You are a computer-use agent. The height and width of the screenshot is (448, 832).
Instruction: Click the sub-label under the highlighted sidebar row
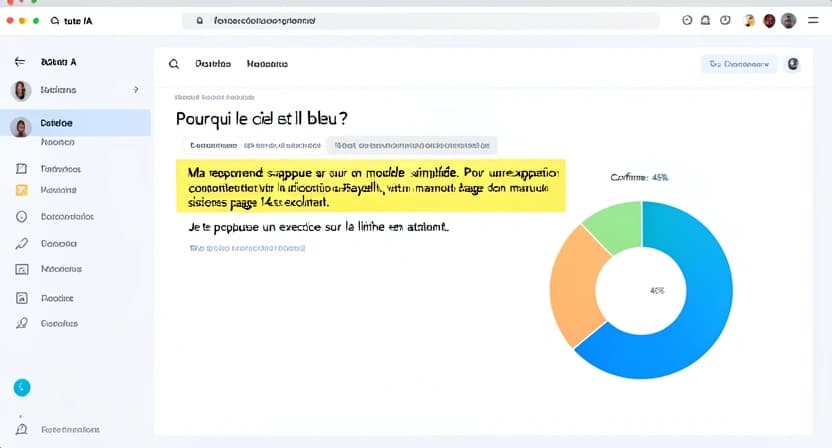pos(57,142)
